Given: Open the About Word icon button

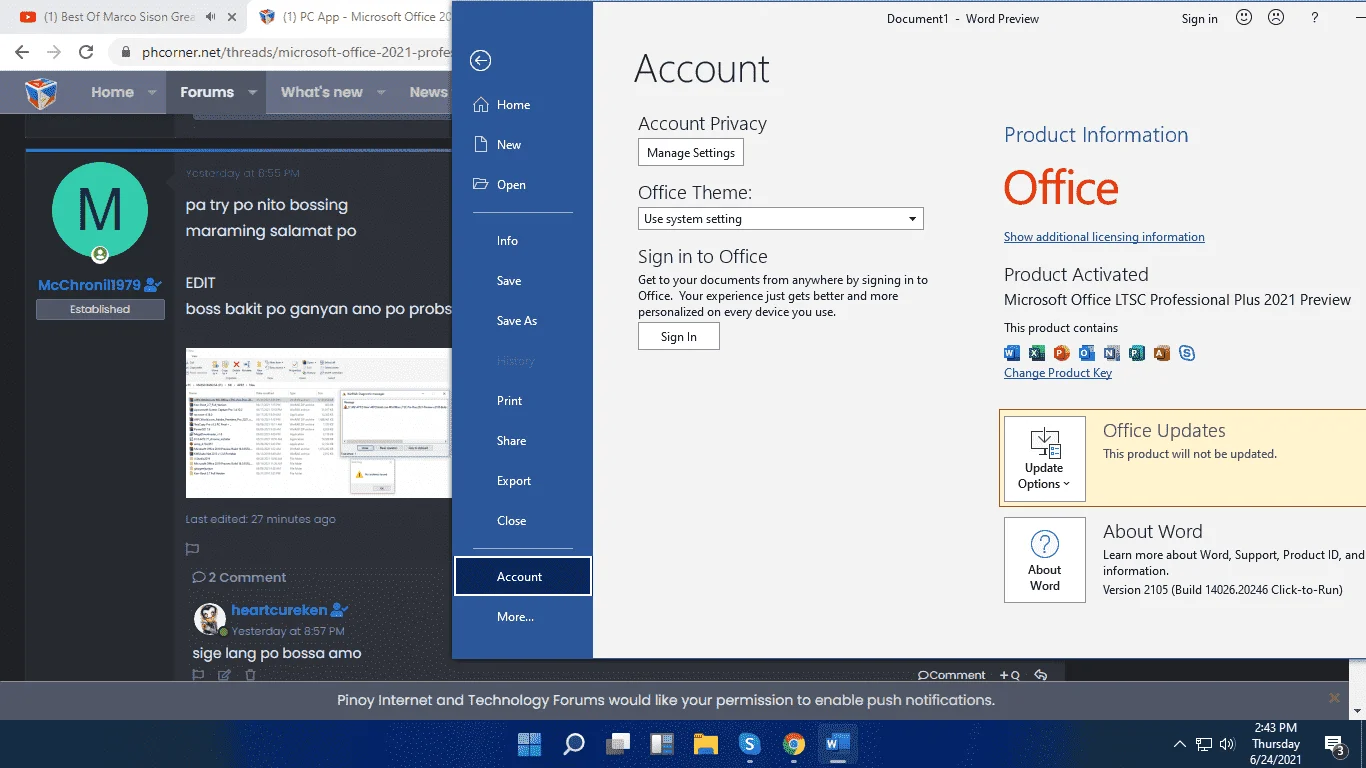Looking at the screenshot, I should click(1045, 560).
